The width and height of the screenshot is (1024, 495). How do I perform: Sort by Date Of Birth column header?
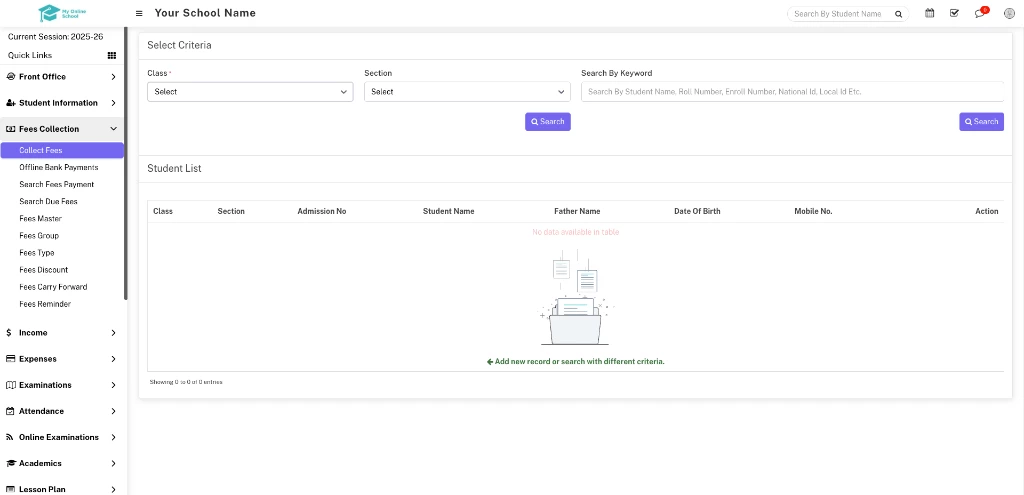pyautogui.click(x=697, y=211)
